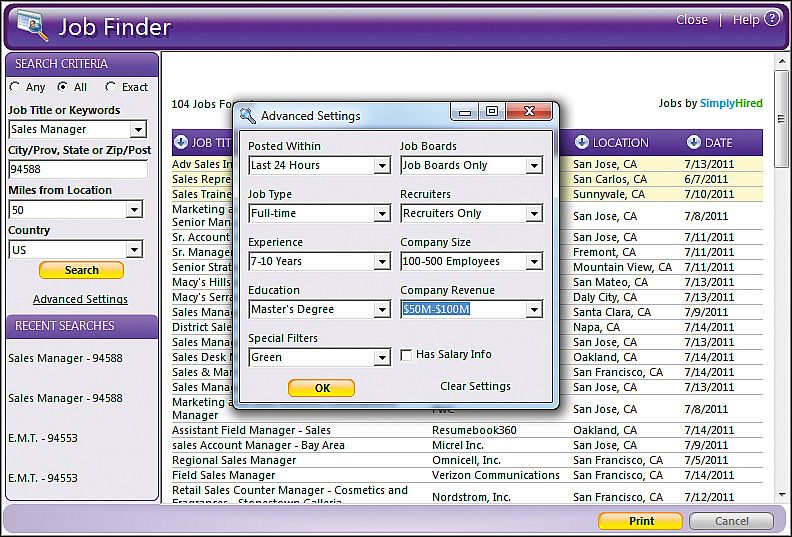Click Resumebook360 company cell

point(474,430)
